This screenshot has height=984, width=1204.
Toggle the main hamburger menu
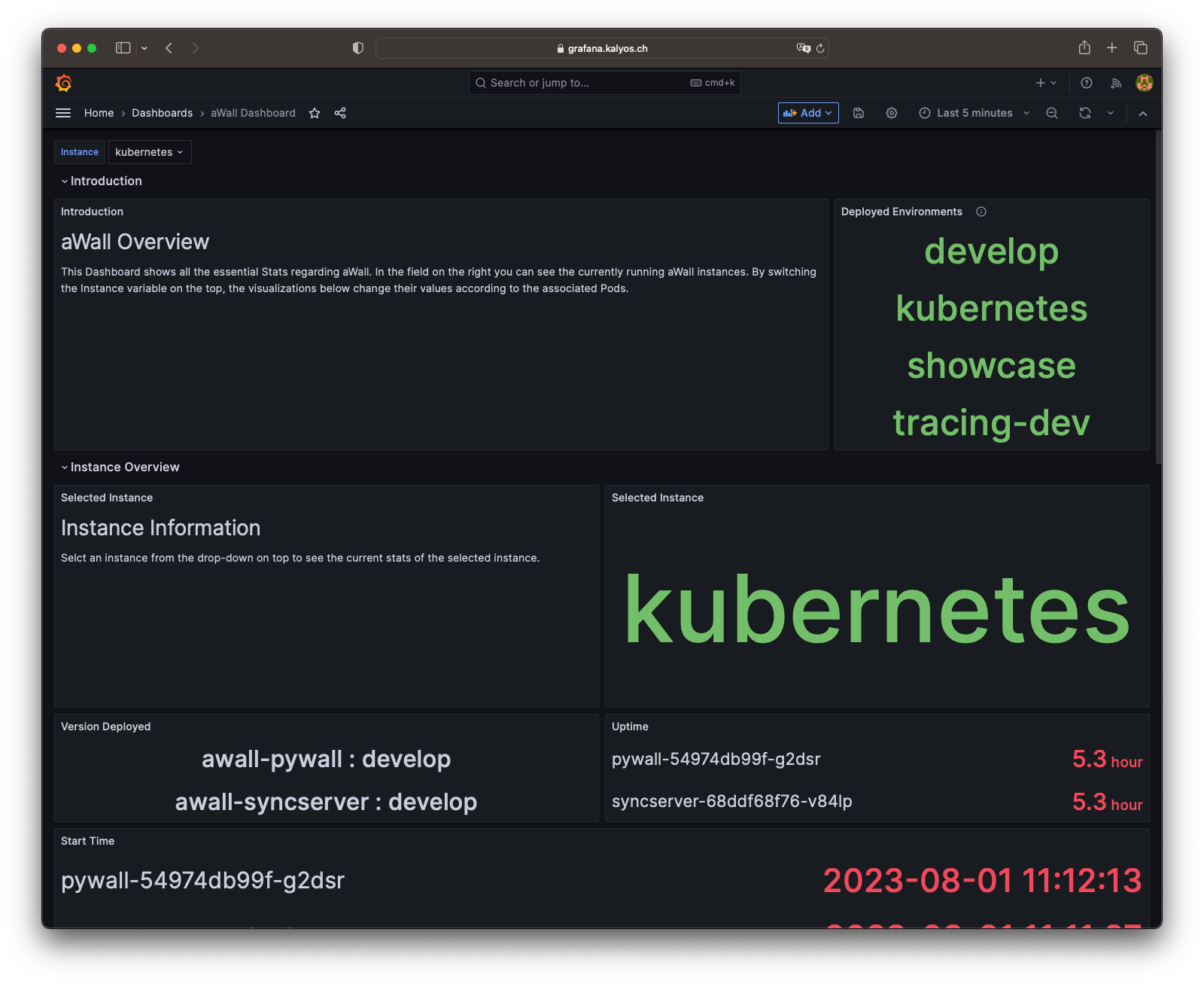click(x=63, y=113)
